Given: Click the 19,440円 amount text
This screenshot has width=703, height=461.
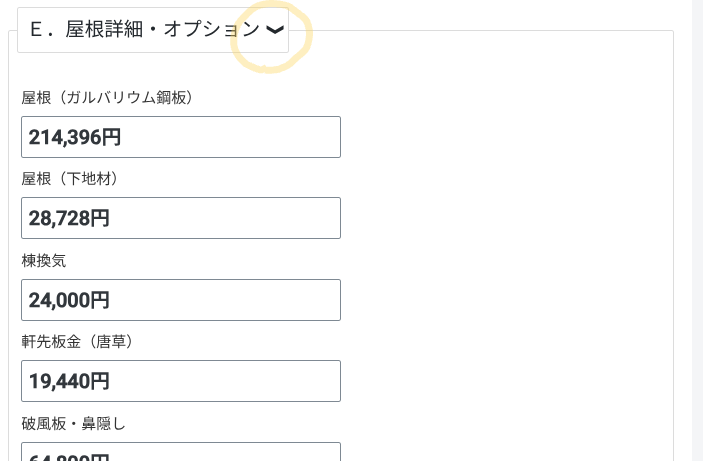Looking at the screenshot, I should point(70,381).
